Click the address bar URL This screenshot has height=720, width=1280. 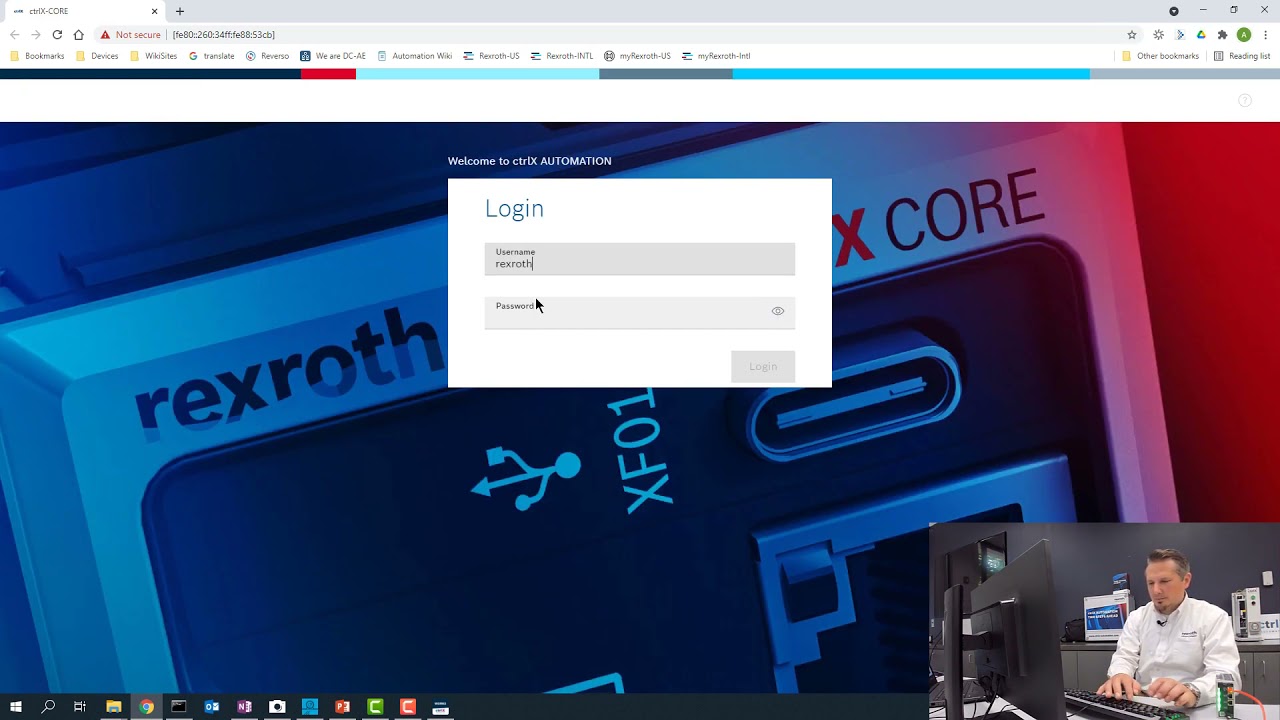[224, 34]
